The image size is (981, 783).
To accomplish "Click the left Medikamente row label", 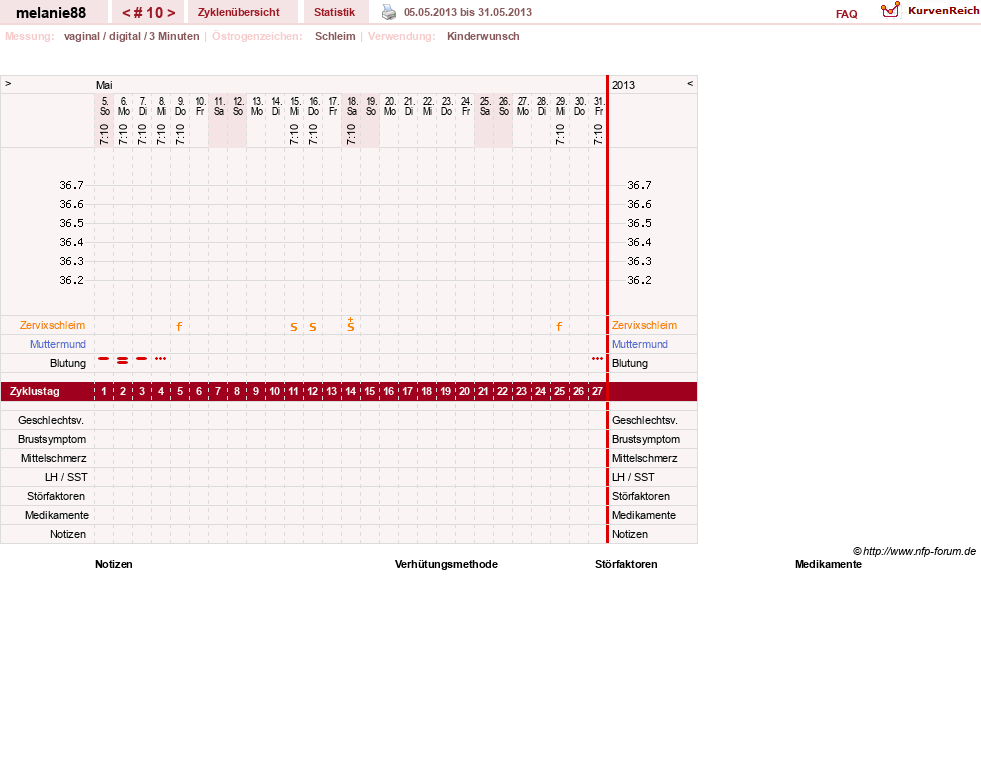I will point(57,515).
